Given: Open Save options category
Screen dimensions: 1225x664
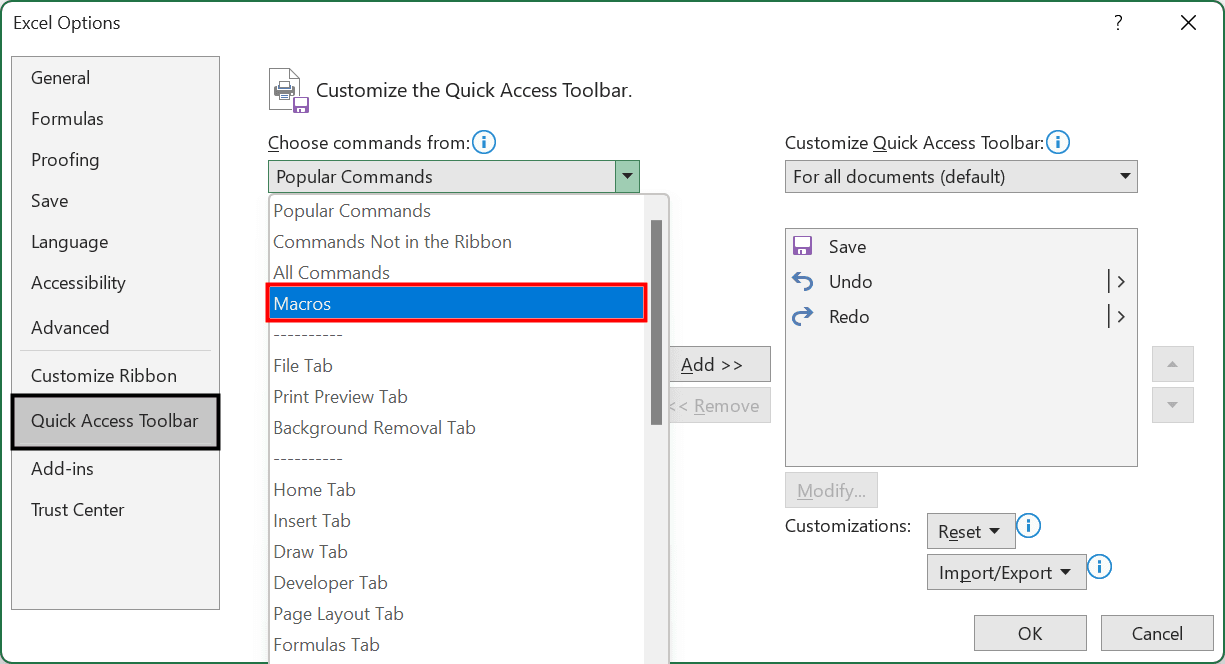Looking at the screenshot, I should click(115, 200).
